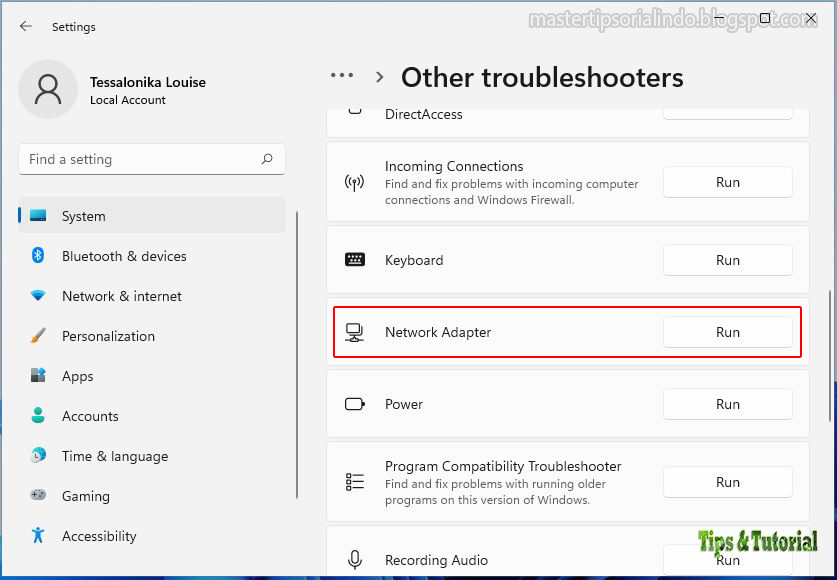Run the Program Compatibility Troubleshooter

pyautogui.click(x=727, y=482)
